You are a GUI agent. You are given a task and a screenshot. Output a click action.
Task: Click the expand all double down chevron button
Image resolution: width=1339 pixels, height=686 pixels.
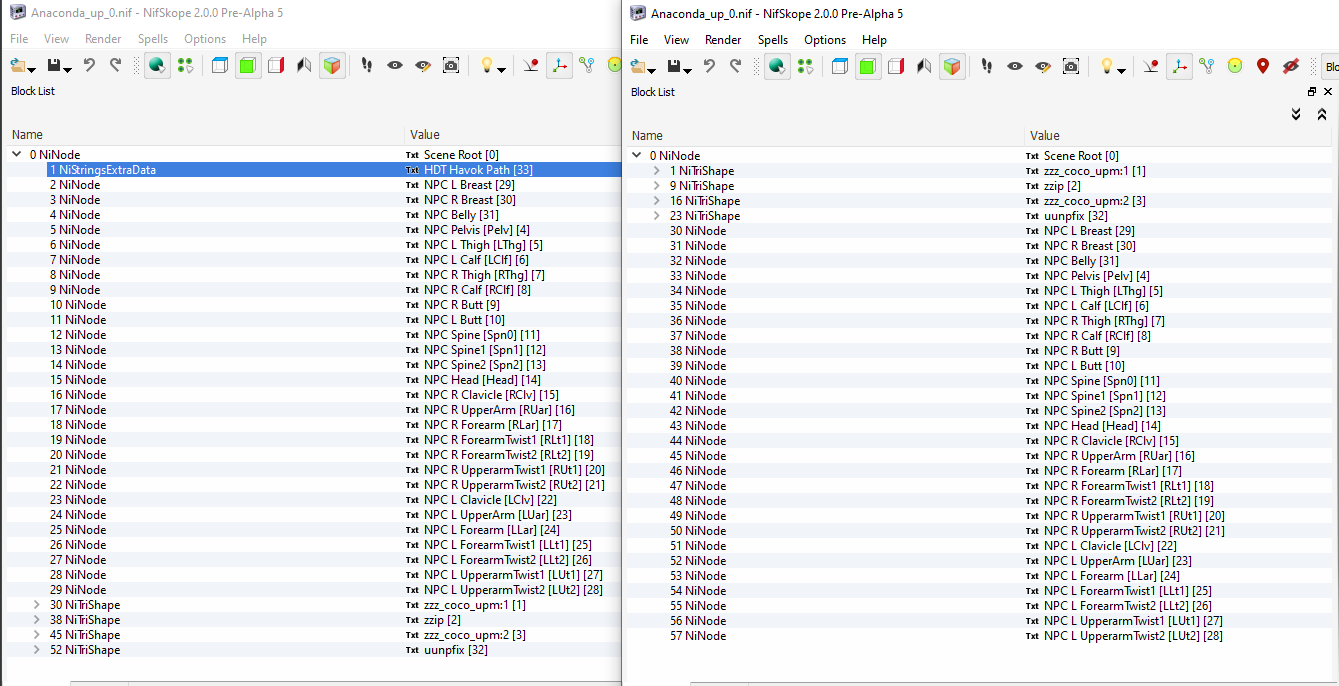(1296, 115)
